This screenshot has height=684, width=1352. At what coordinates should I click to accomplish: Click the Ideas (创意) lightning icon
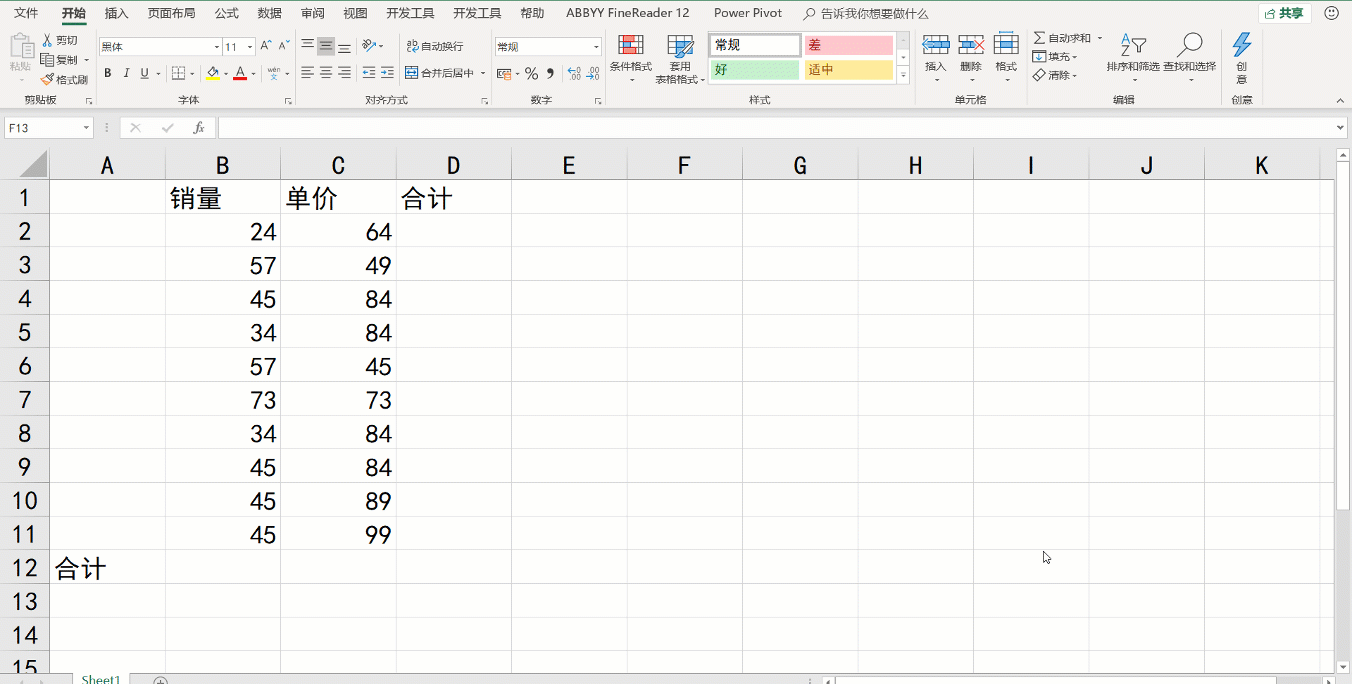point(1241,46)
